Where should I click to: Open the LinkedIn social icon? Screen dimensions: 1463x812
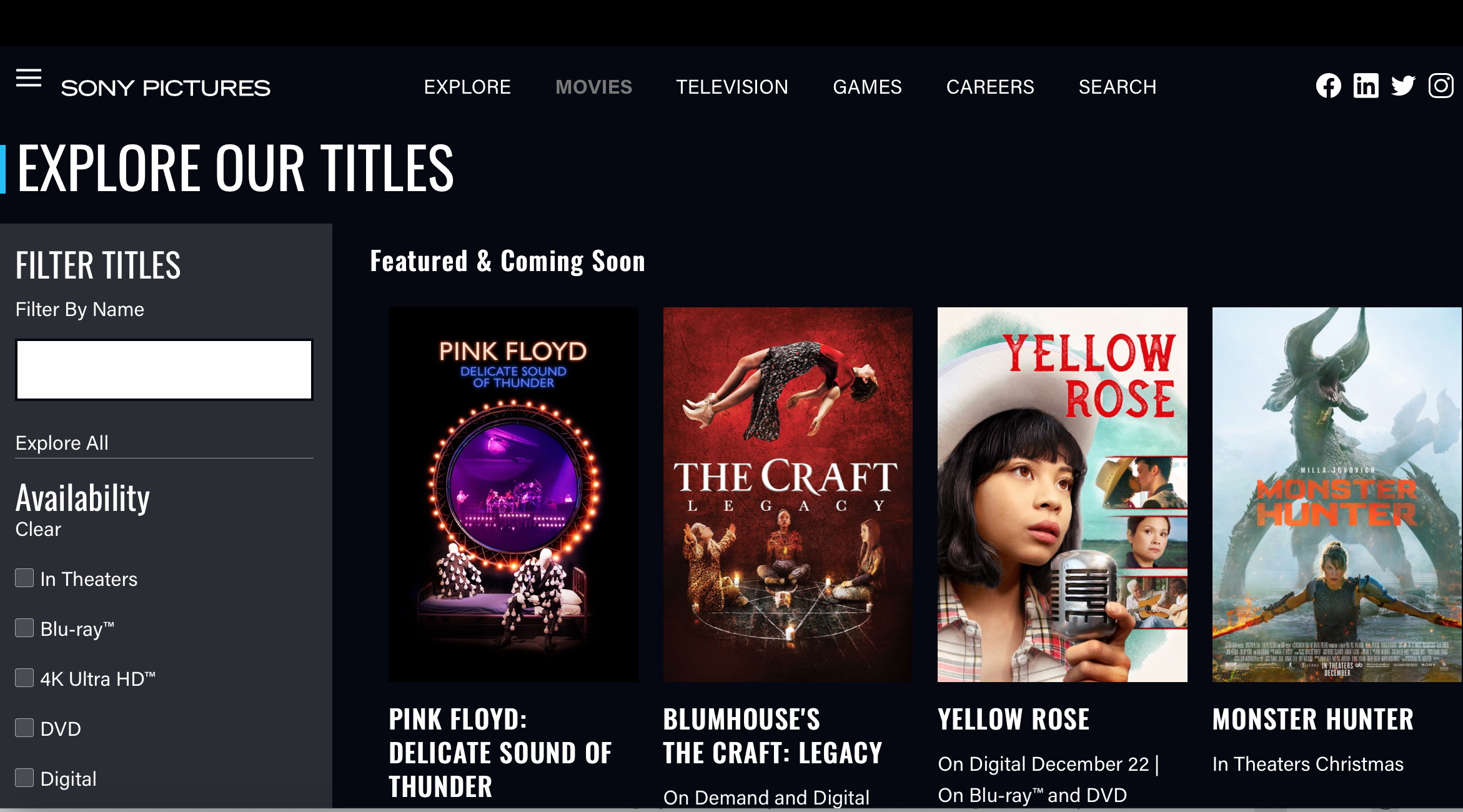1366,86
